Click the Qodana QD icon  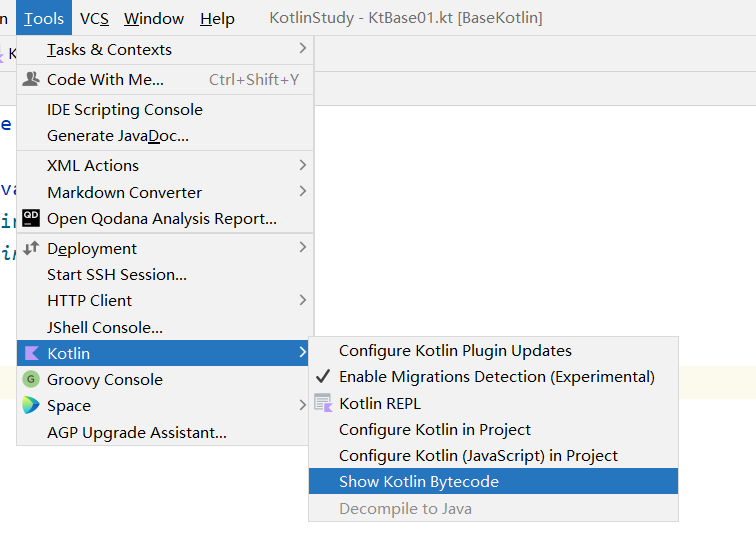point(31,218)
